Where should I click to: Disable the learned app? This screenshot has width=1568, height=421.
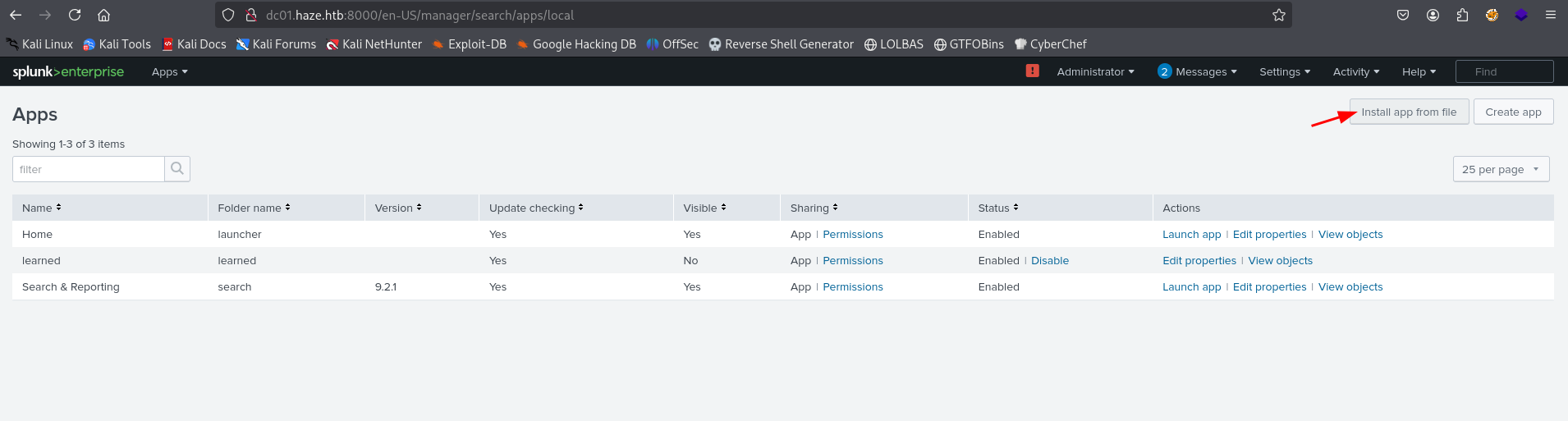[1049, 261]
